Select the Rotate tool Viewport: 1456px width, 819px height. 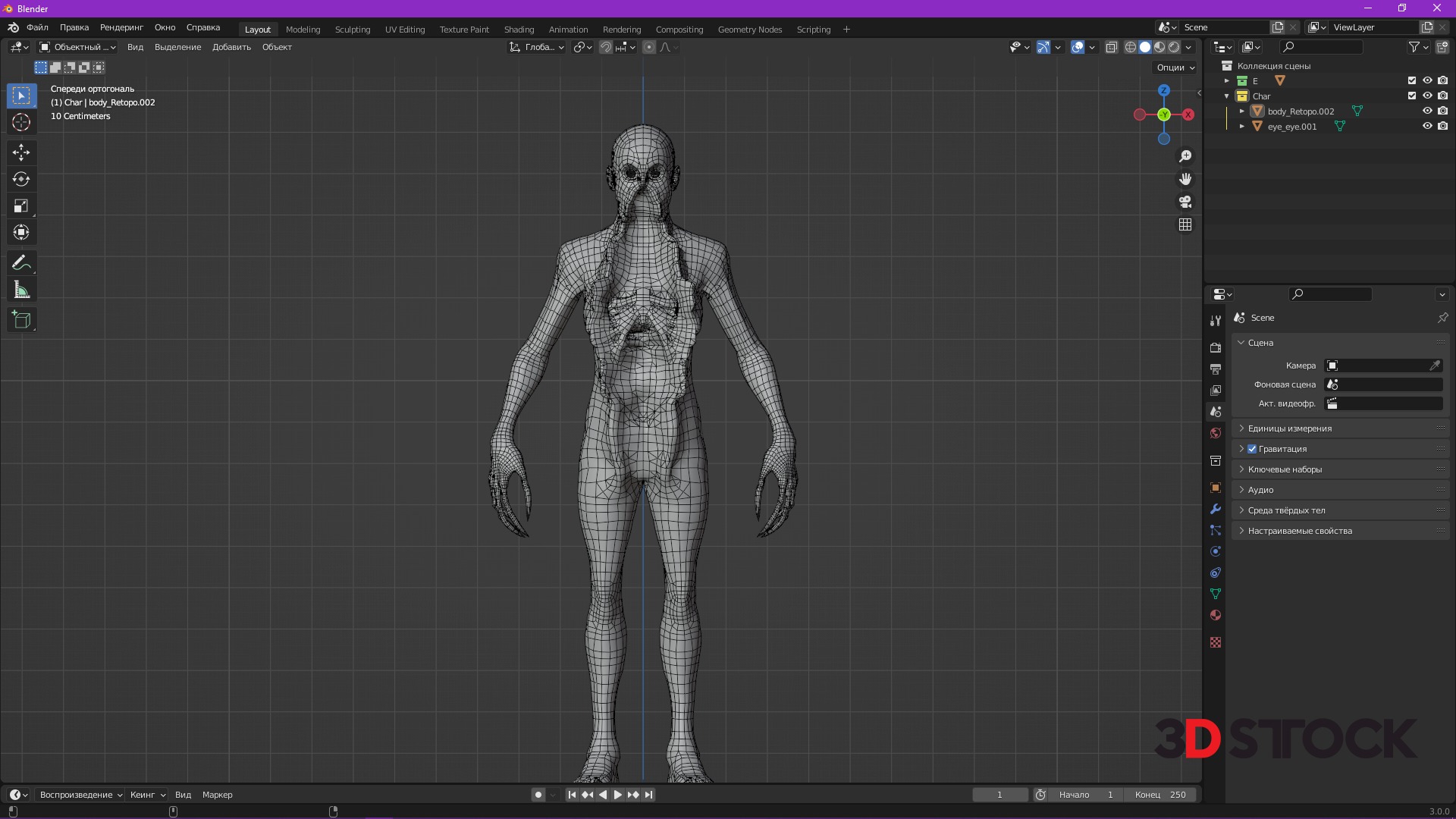coord(21,179)
